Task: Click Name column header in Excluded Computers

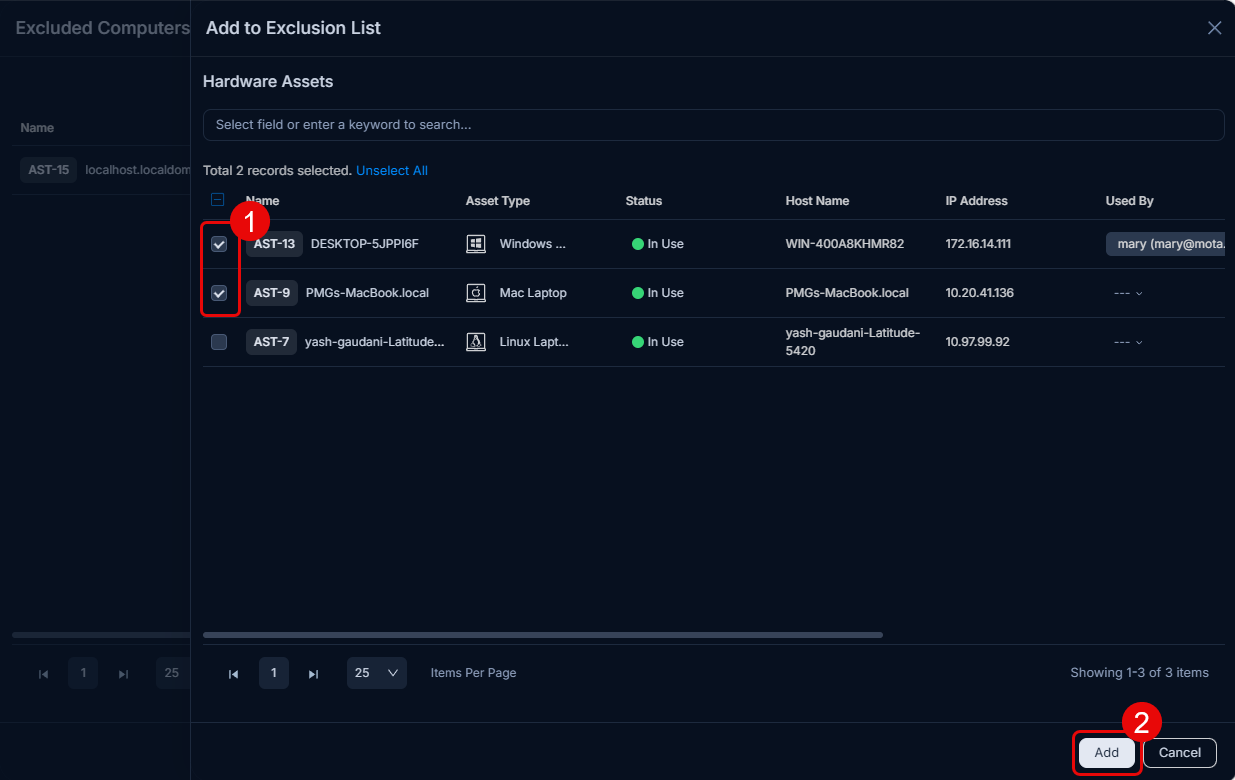Action: 37,128
